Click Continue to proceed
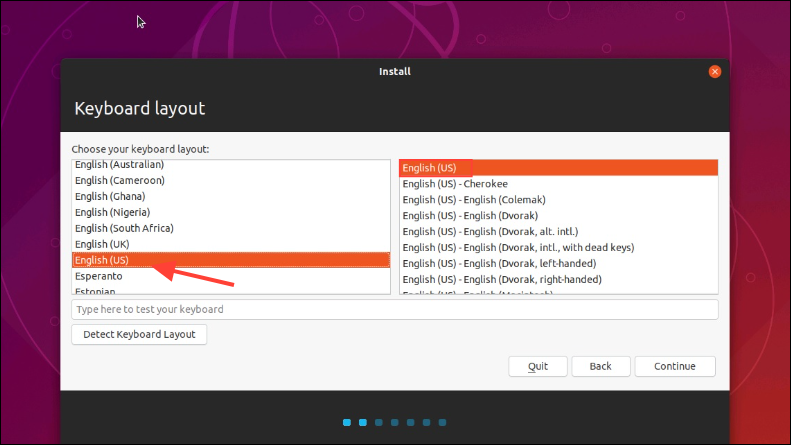This screenshot has height=445, width=791. pos(675,366)
